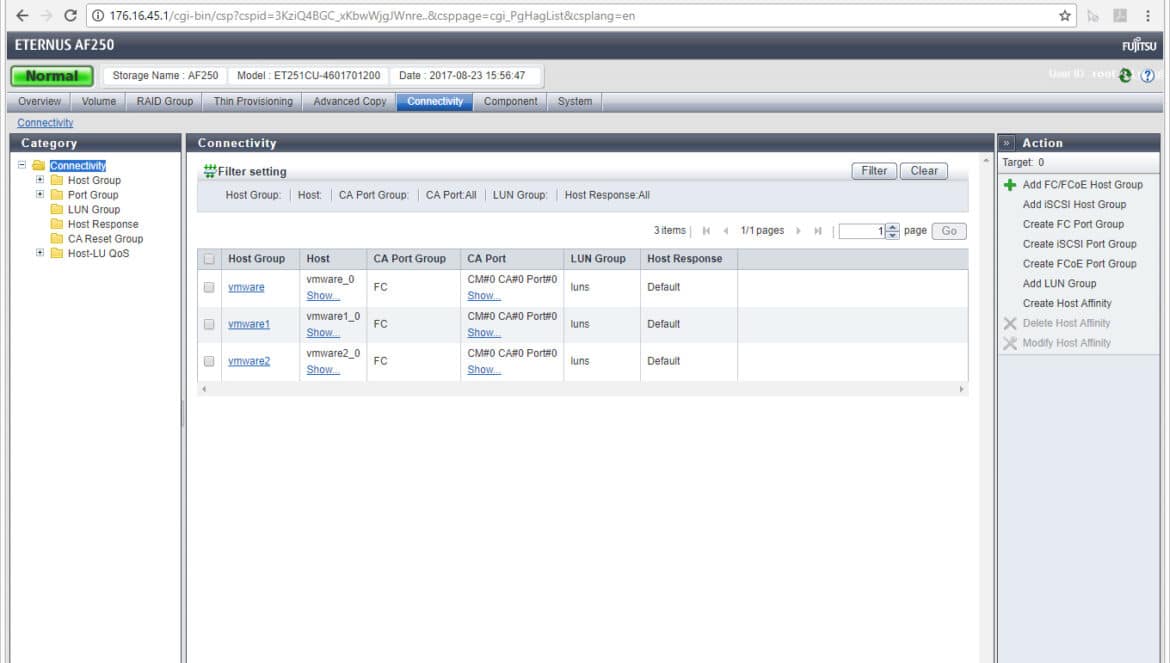Bookmark this page with the star icon
This screenshot has height=663, width=1170.
click(x=1065, y=16)
